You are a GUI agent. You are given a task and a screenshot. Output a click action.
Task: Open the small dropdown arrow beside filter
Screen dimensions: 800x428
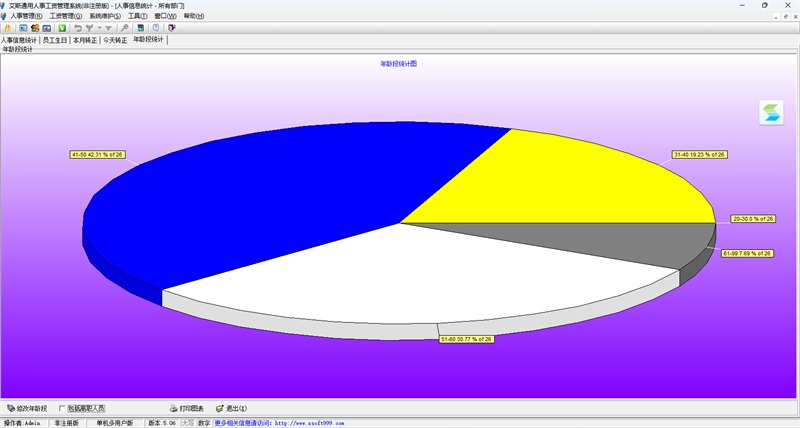pos(99,28)
